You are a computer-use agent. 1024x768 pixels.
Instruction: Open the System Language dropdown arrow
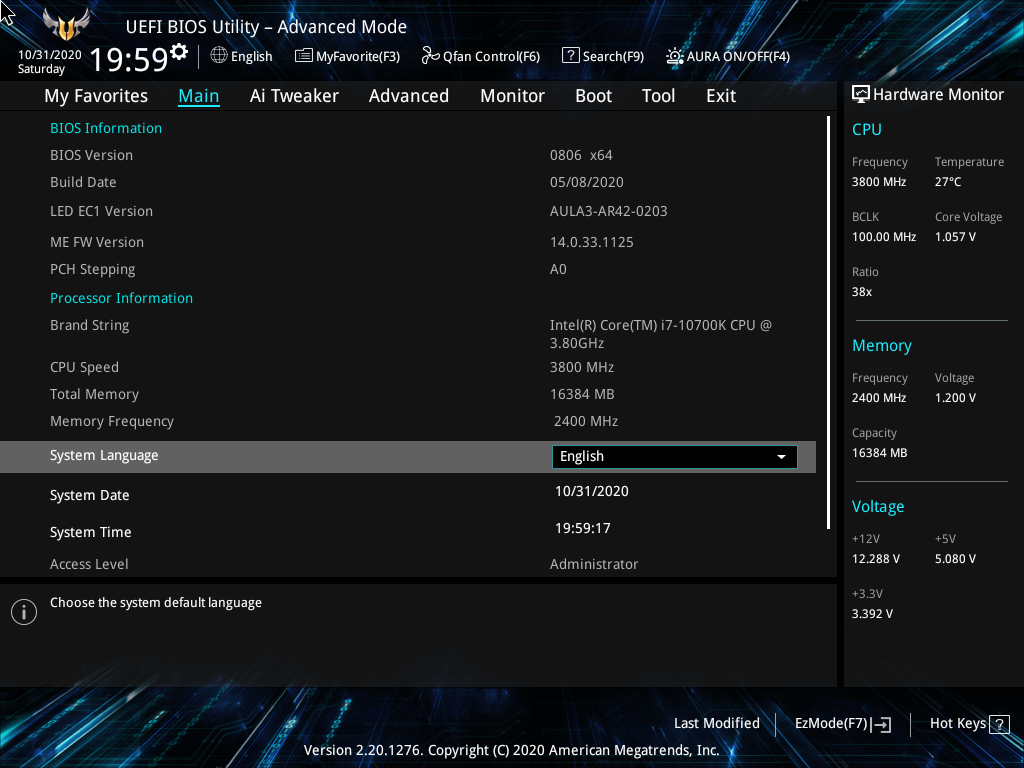point(781,457)
